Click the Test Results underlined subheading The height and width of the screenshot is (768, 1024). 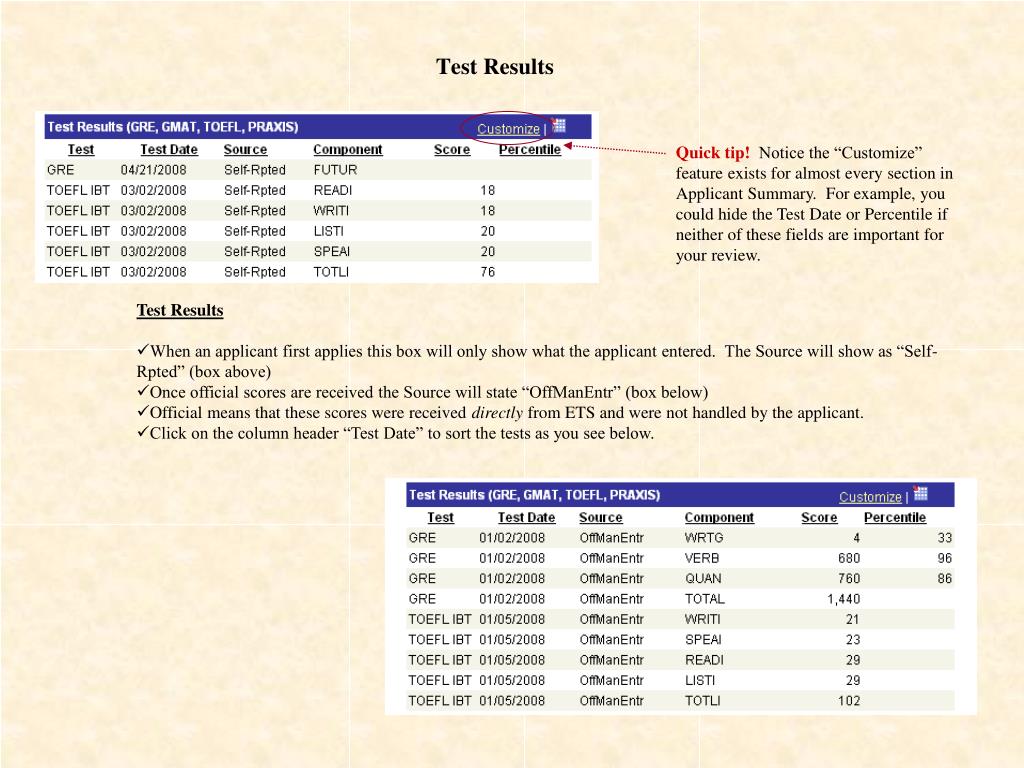point(180,310)
